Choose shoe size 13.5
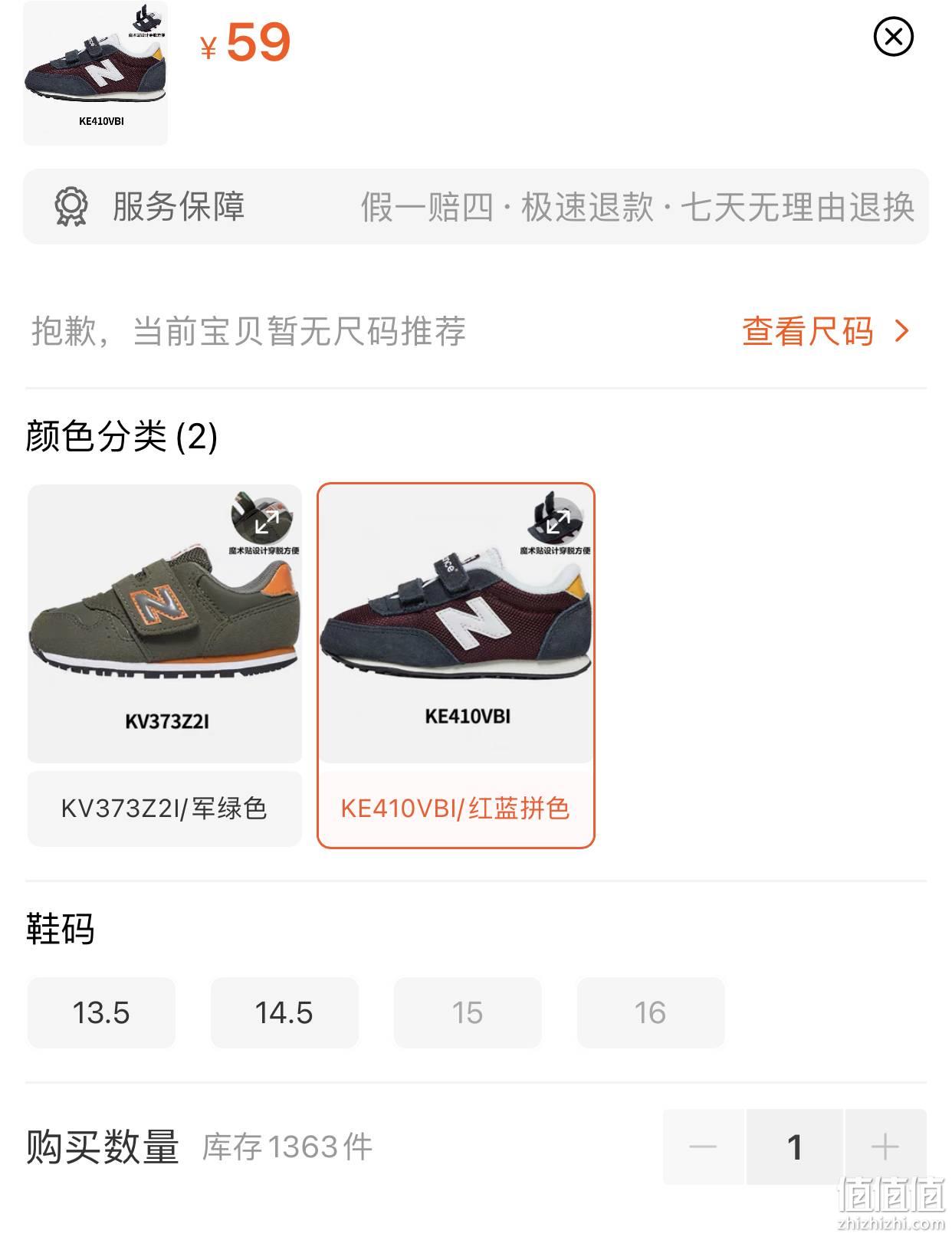The width and height of the screenshot is (952, 1237). (x=101, y=1012)
